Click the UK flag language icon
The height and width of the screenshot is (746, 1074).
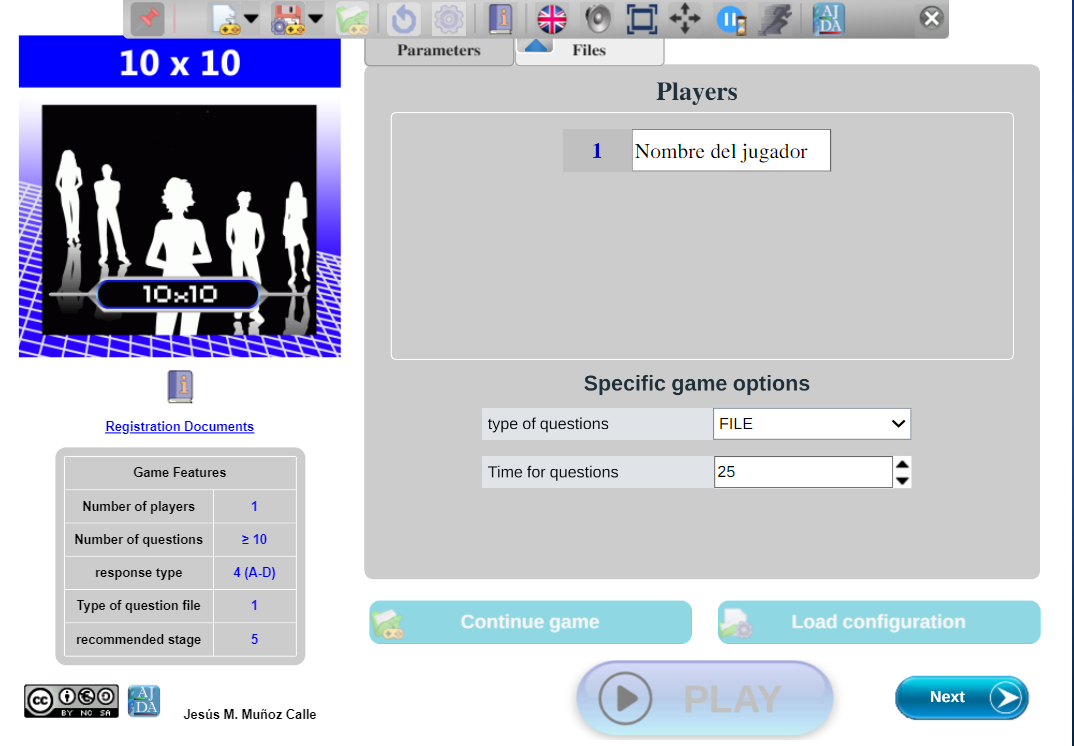pos(551,18)
